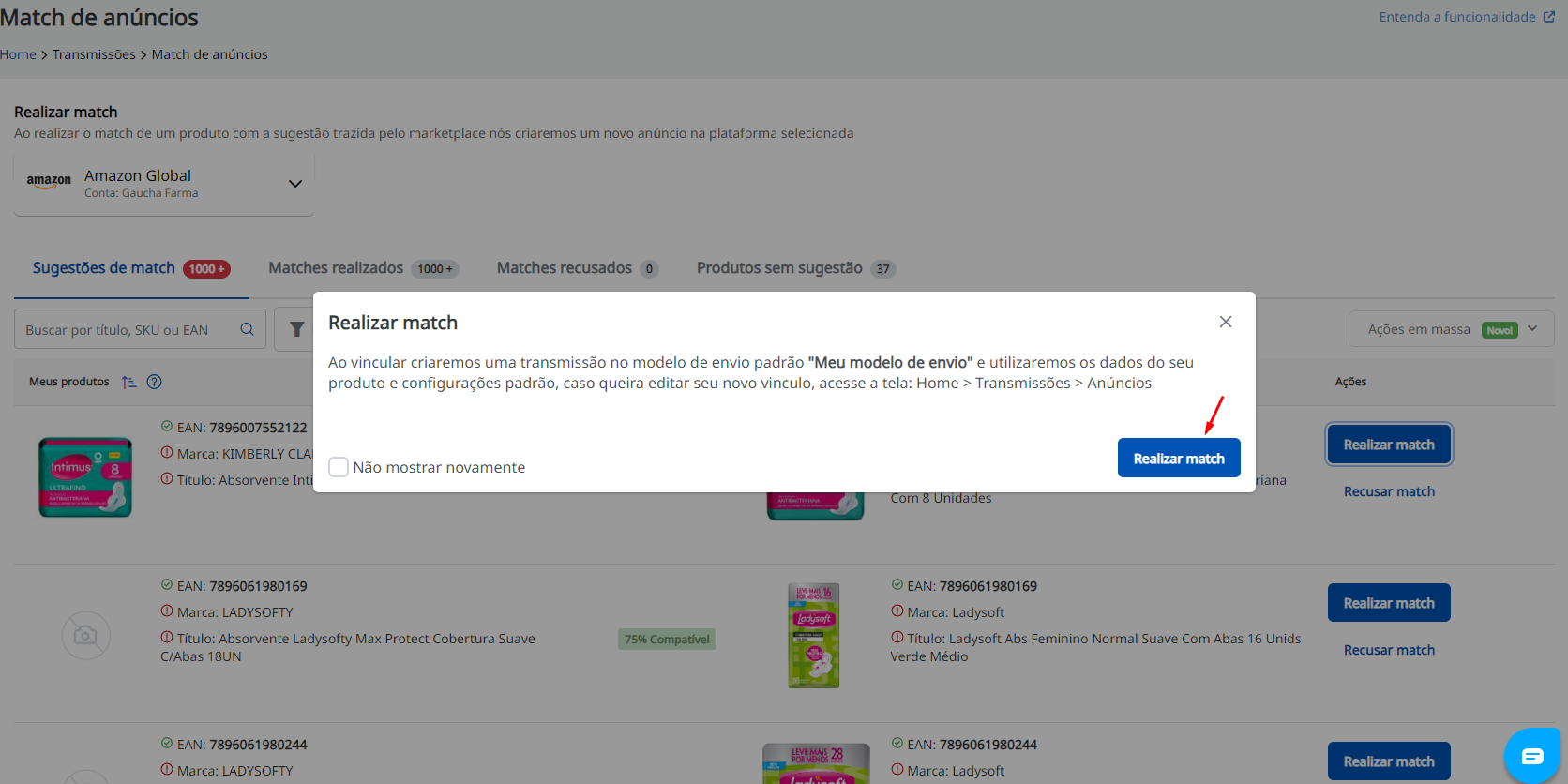
Task: Click the 37 badge on Produtos sem sugestão
Action: [883, 269]
